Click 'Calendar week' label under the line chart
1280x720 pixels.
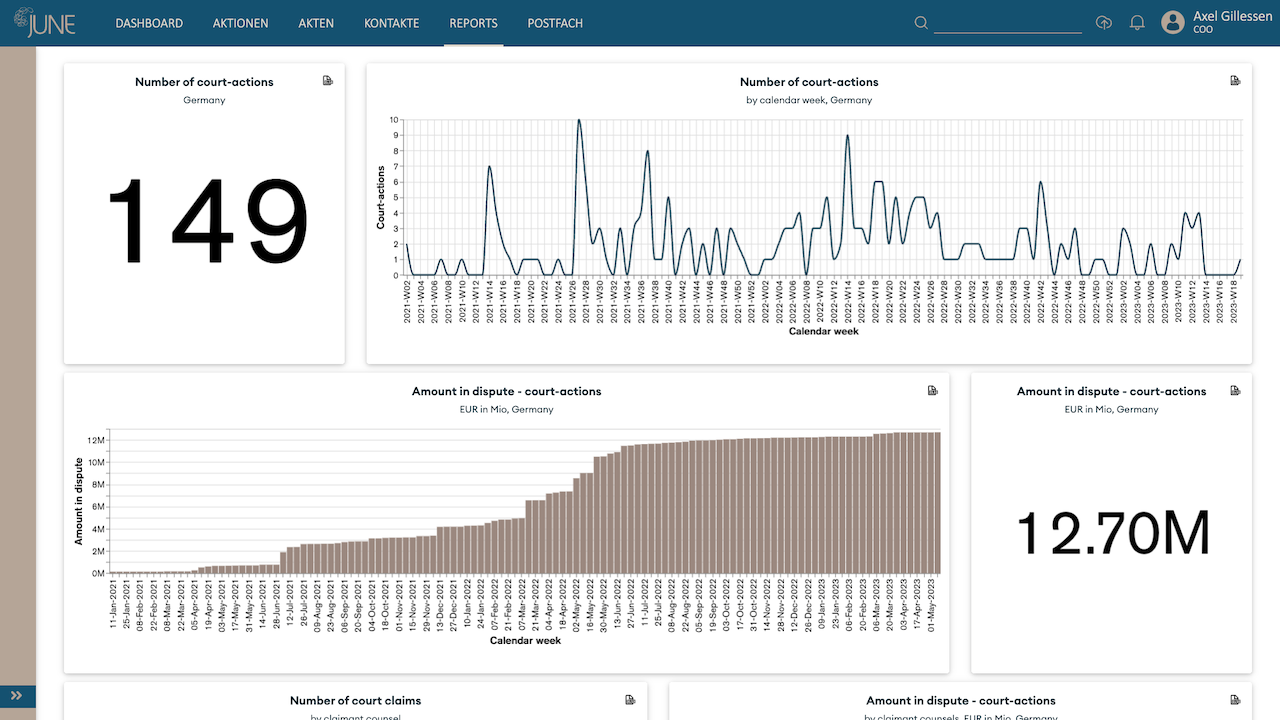[x=823, y=331]
